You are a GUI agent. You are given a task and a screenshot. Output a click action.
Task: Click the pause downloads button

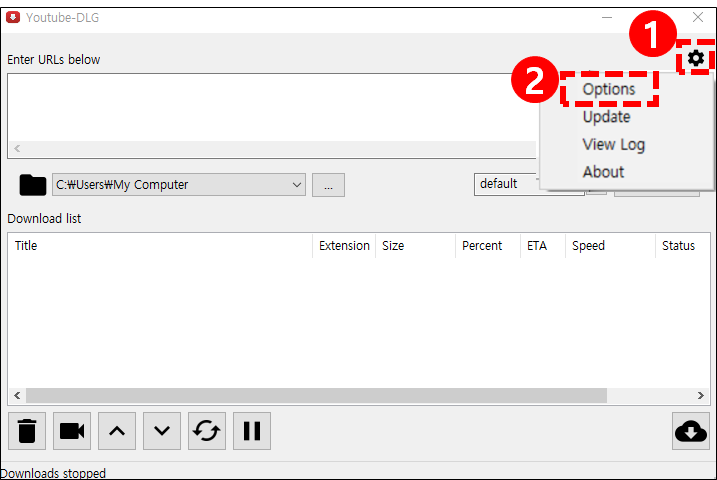[x=252, y=431]
